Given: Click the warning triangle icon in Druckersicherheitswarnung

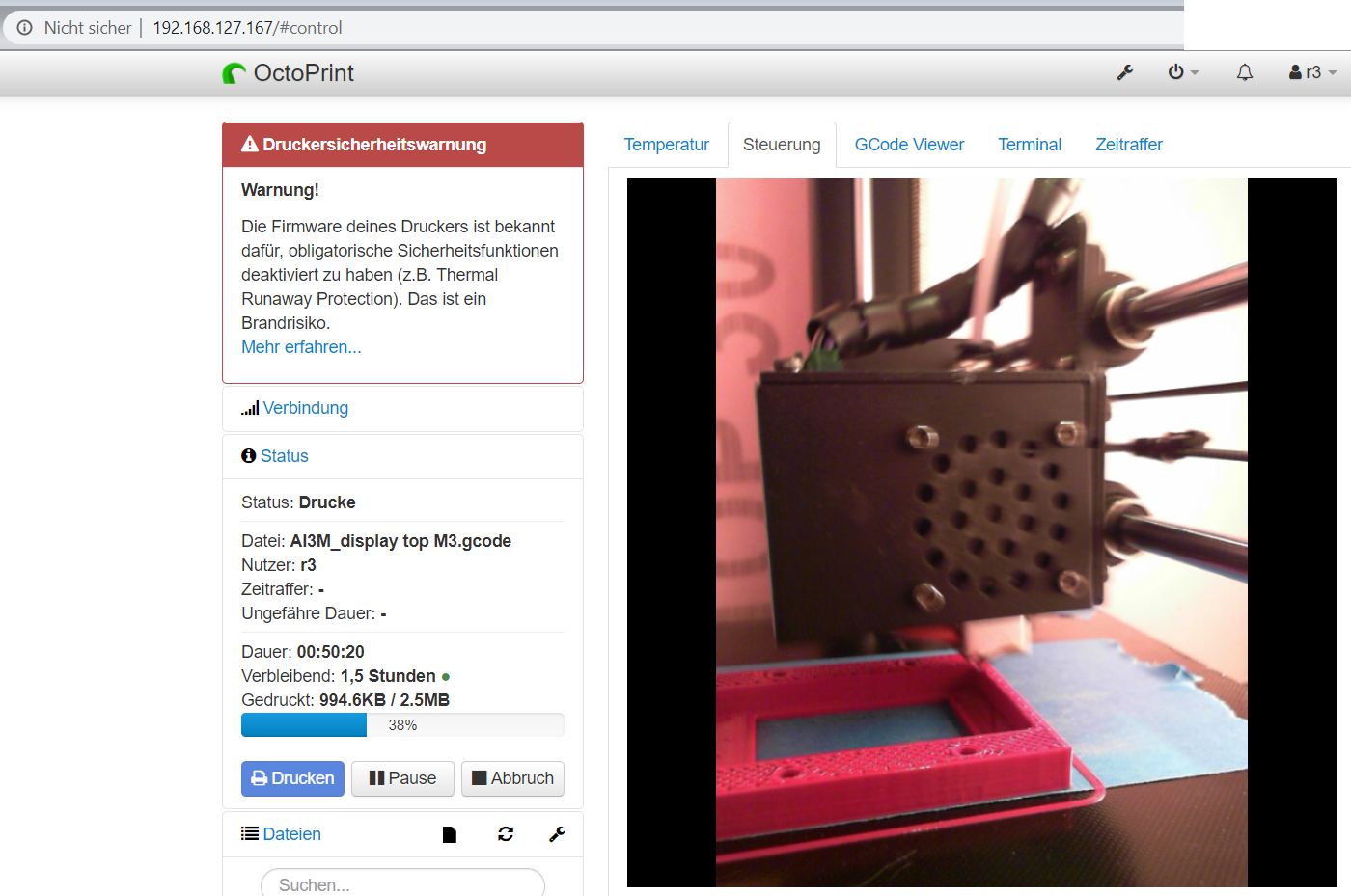Looking at the screenshot, I should click(250, 144).
